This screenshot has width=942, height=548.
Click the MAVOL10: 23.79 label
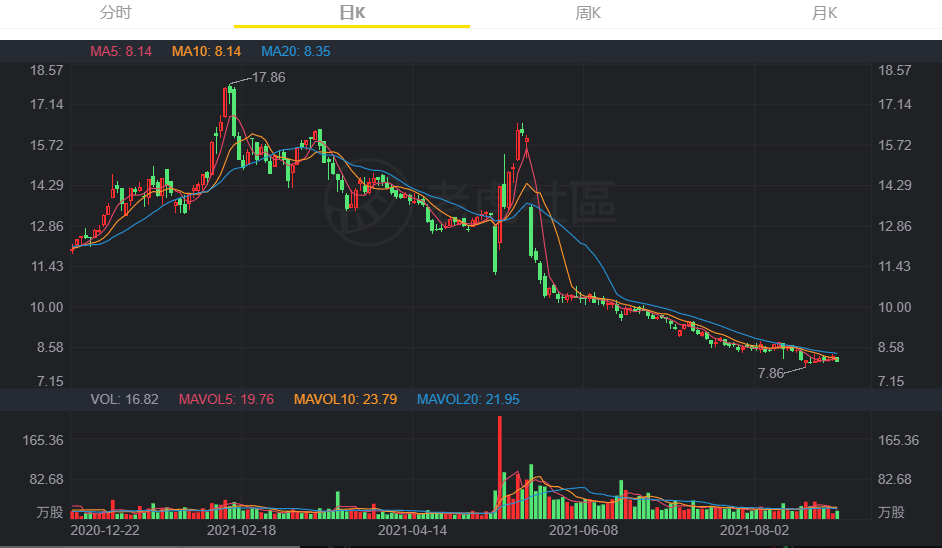click(345, 400)
